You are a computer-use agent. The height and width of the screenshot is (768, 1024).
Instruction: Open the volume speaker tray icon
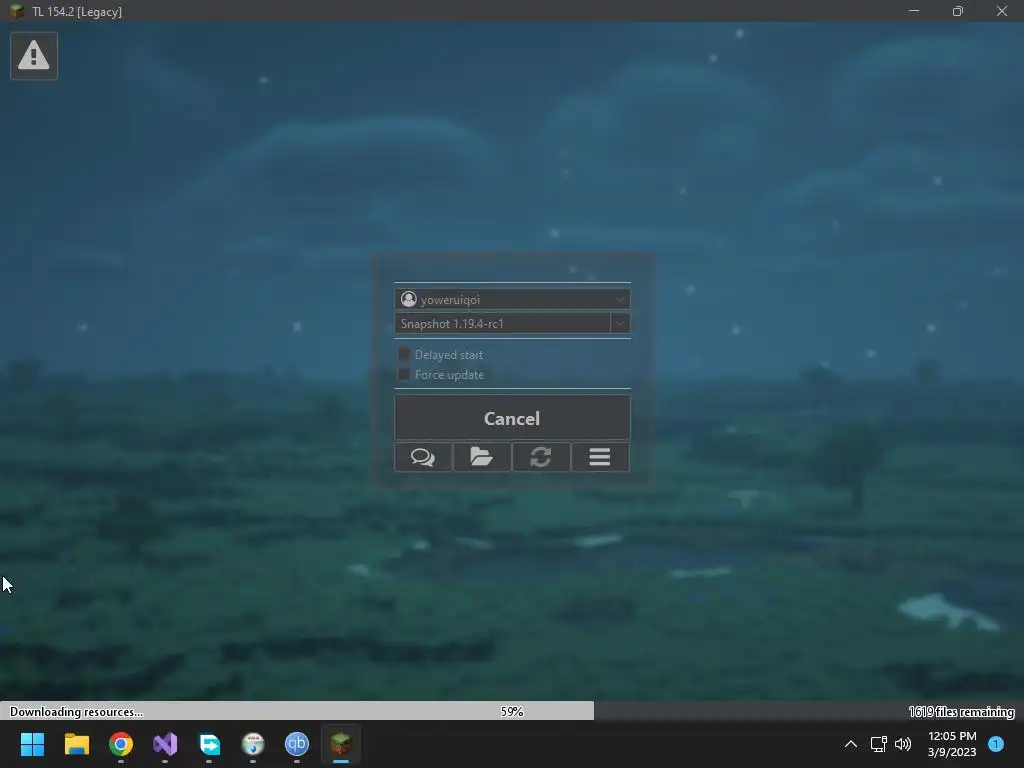click(x=903, y=744)
